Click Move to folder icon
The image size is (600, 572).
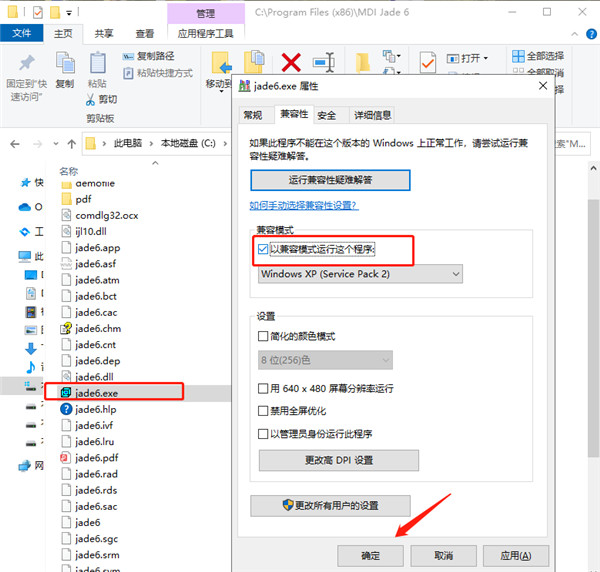(x=222, y=63)
